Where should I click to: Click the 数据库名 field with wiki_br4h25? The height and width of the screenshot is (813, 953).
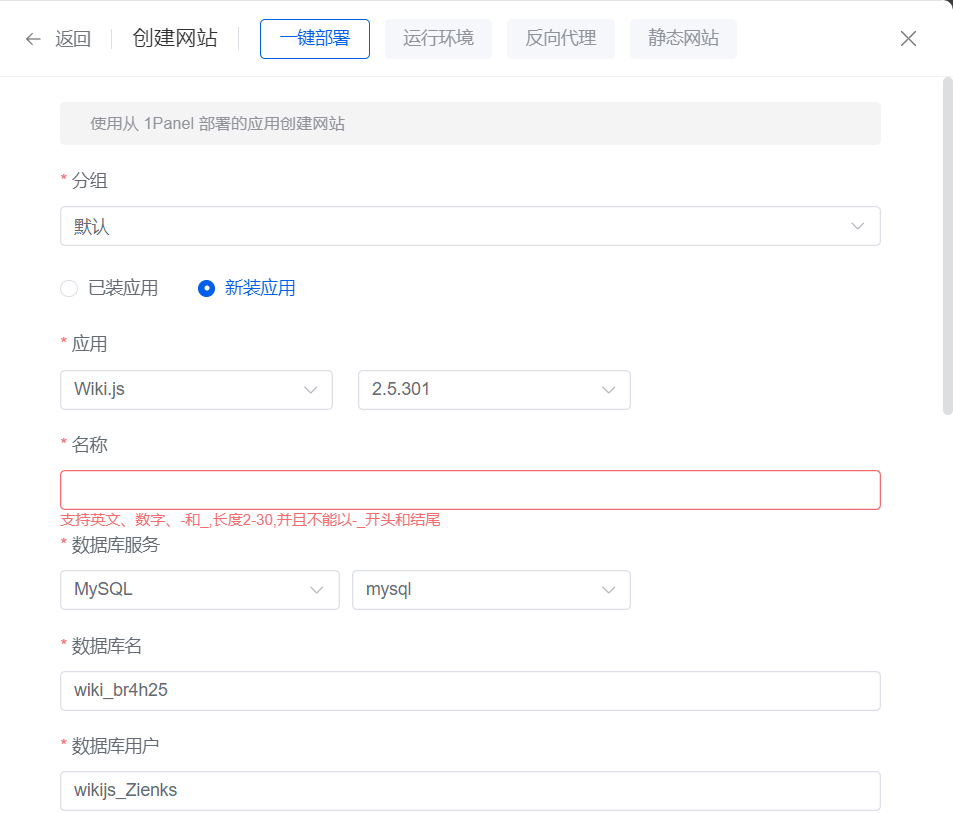[470, 691]
